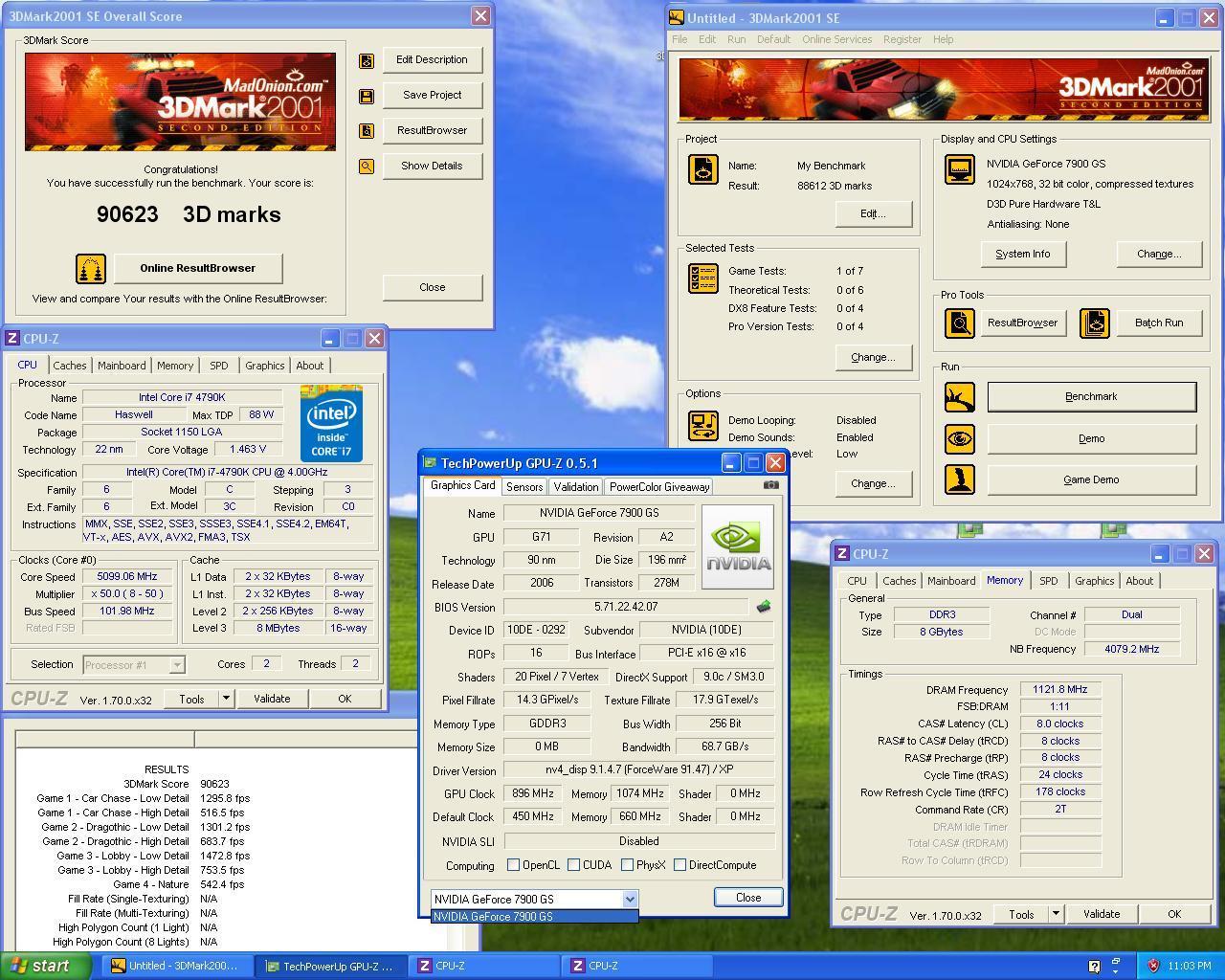Screen dimensions: 1225x980
Task: Click the DRAM Frequency 1121.8 MHz field
Action: coord(1060,690)
